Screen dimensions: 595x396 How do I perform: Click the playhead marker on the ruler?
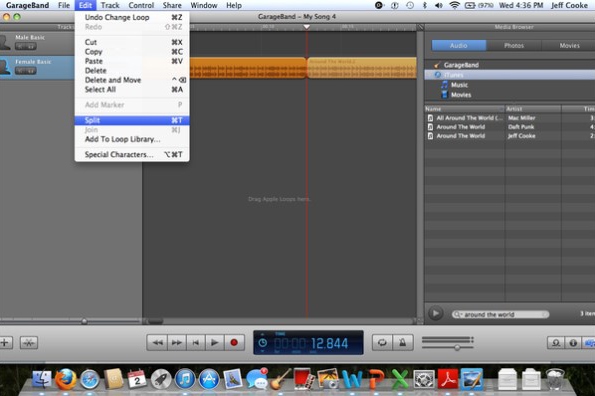(x=307, y=27)
